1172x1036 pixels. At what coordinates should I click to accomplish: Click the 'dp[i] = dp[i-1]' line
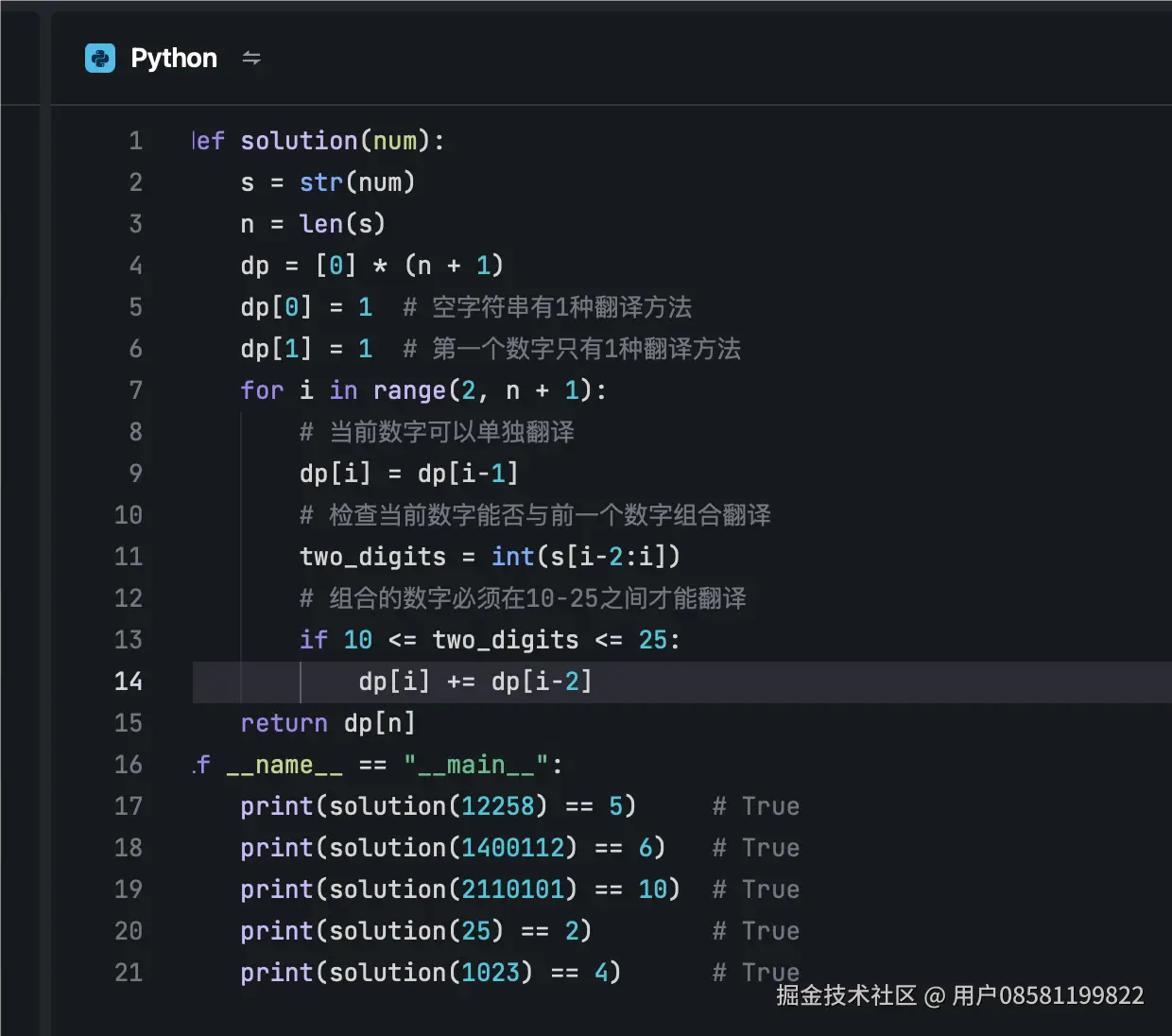pos(409,474)
